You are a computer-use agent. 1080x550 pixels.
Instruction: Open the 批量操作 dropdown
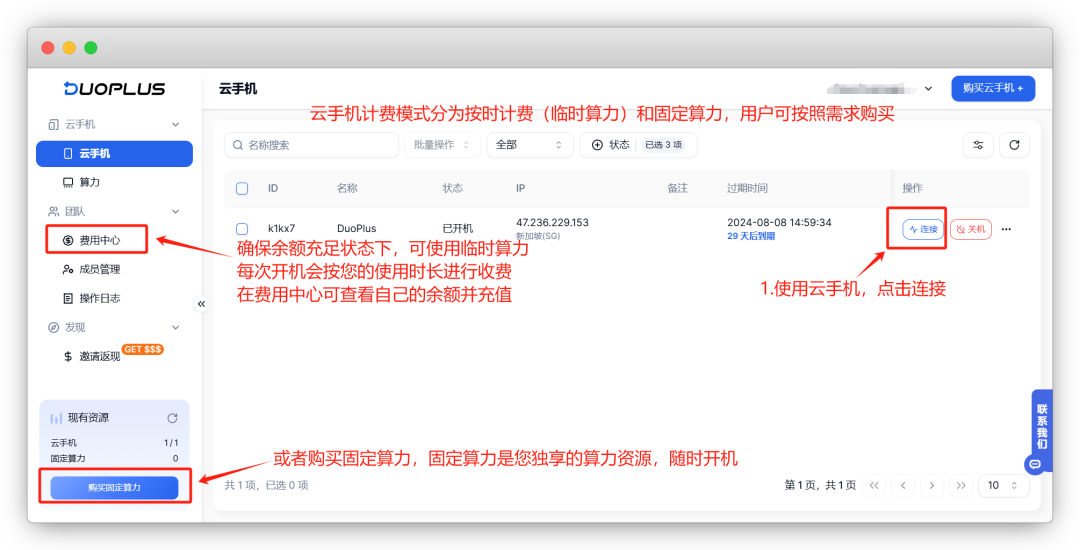442,145
